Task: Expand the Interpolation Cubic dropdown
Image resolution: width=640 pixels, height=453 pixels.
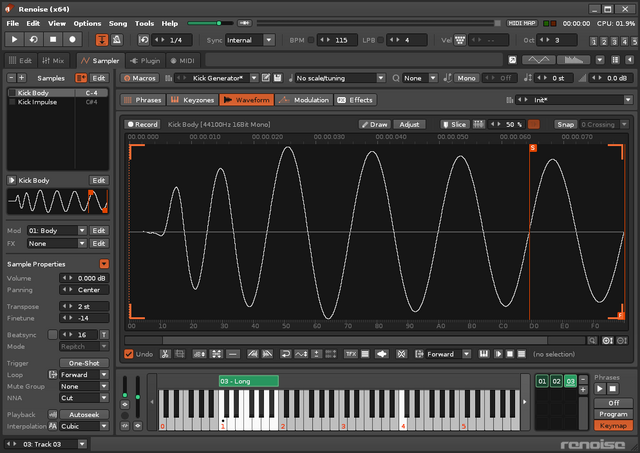Action: point(83,425)
